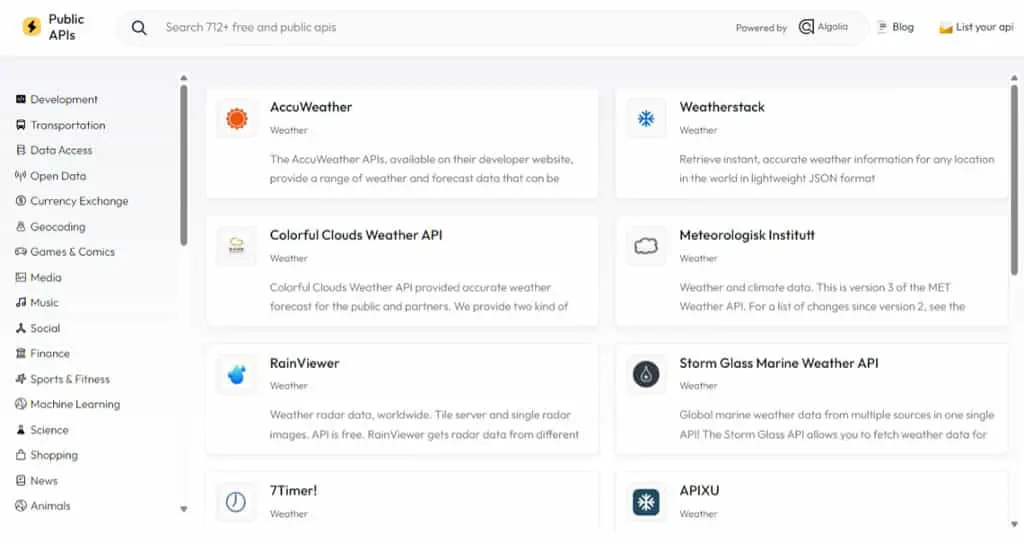Screen dimensions: 1024x544
Task: Click the sidebar scroll down arrow
Action: (184, 509)
